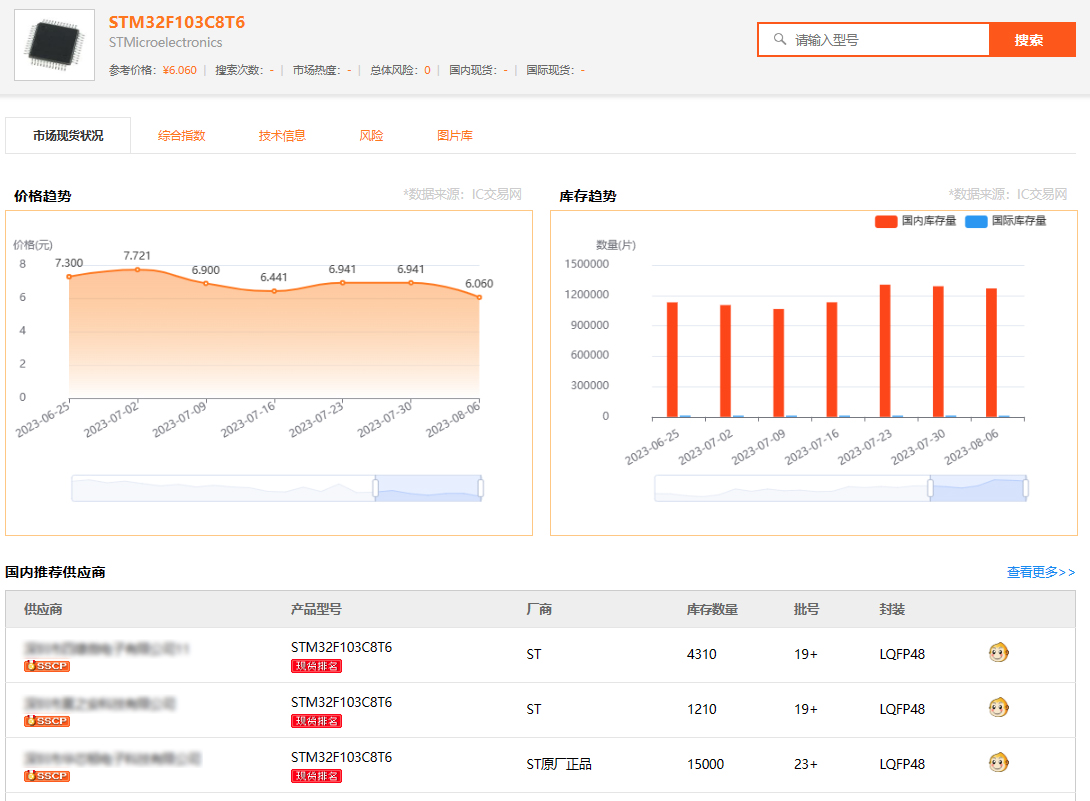Click the 6.060 price data point on 2023-08-06
This screenshot has width=1090, height=801.
480,298
